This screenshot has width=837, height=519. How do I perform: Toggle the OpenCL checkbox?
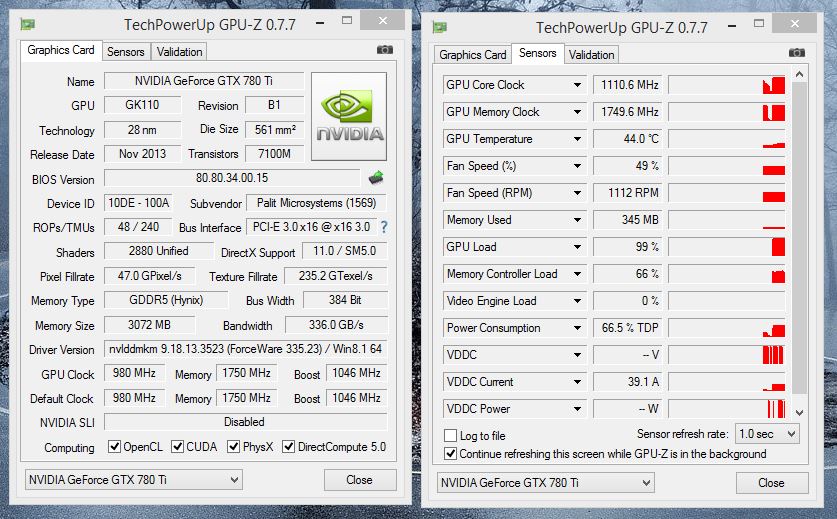pos(114,446)
